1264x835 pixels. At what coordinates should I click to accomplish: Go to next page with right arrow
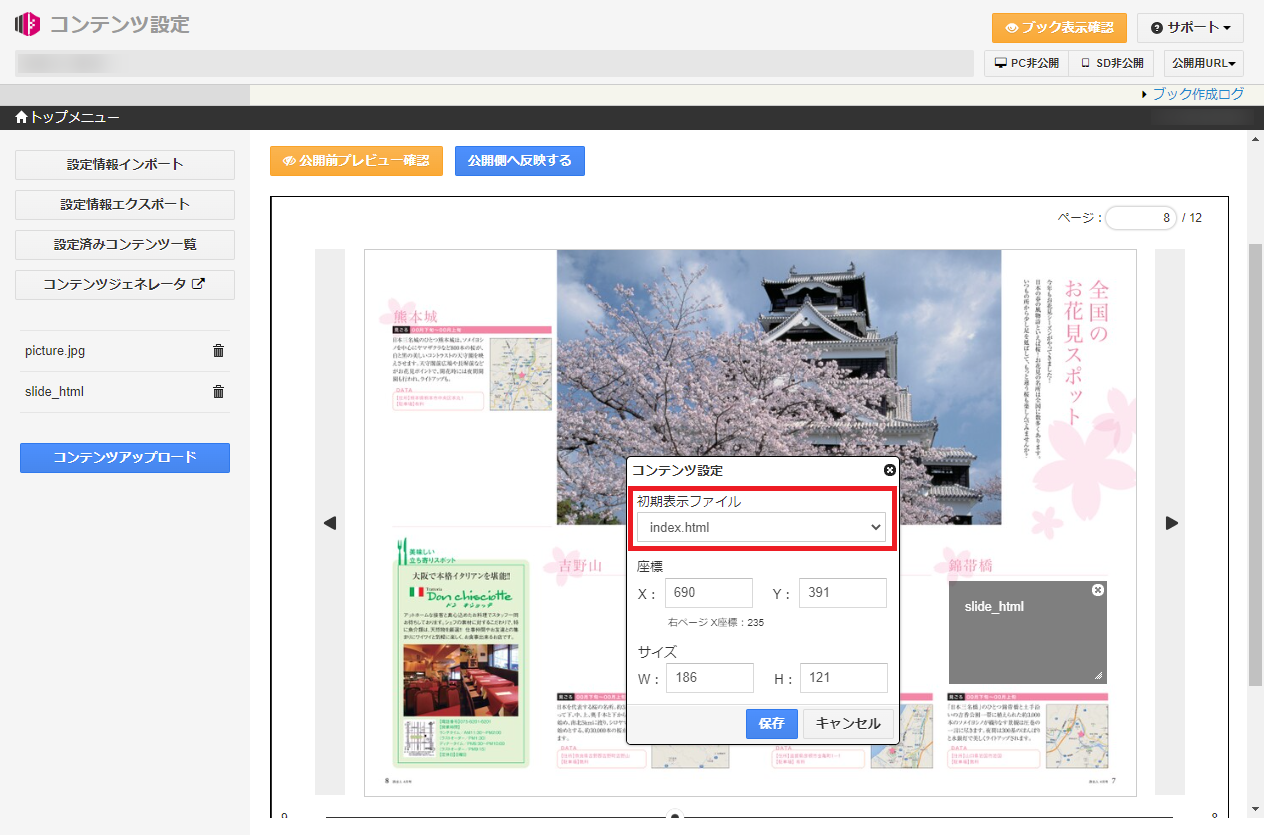click(x=1172, y=523)
